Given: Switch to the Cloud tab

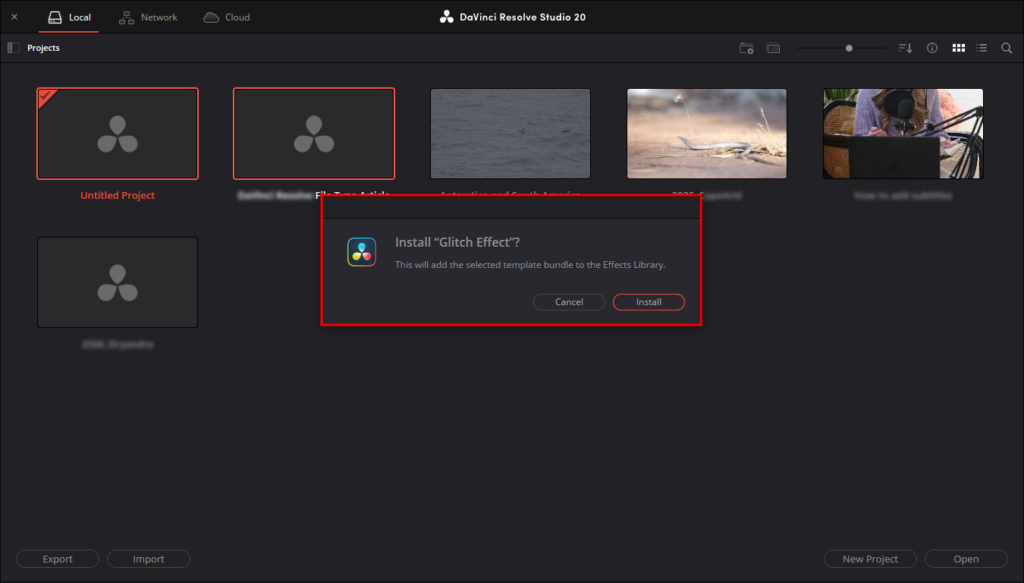Looking at the screenshot, I should [x=227, y=17].
